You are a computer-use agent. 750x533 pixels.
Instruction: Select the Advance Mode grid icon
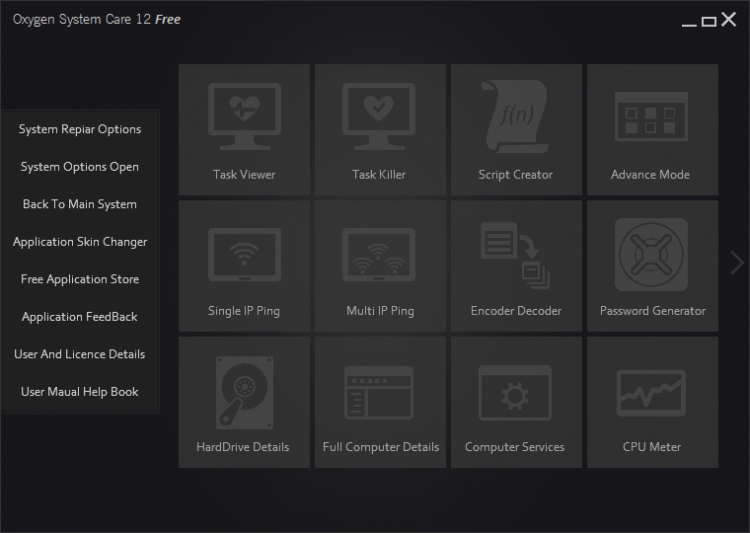pos(651,116)
